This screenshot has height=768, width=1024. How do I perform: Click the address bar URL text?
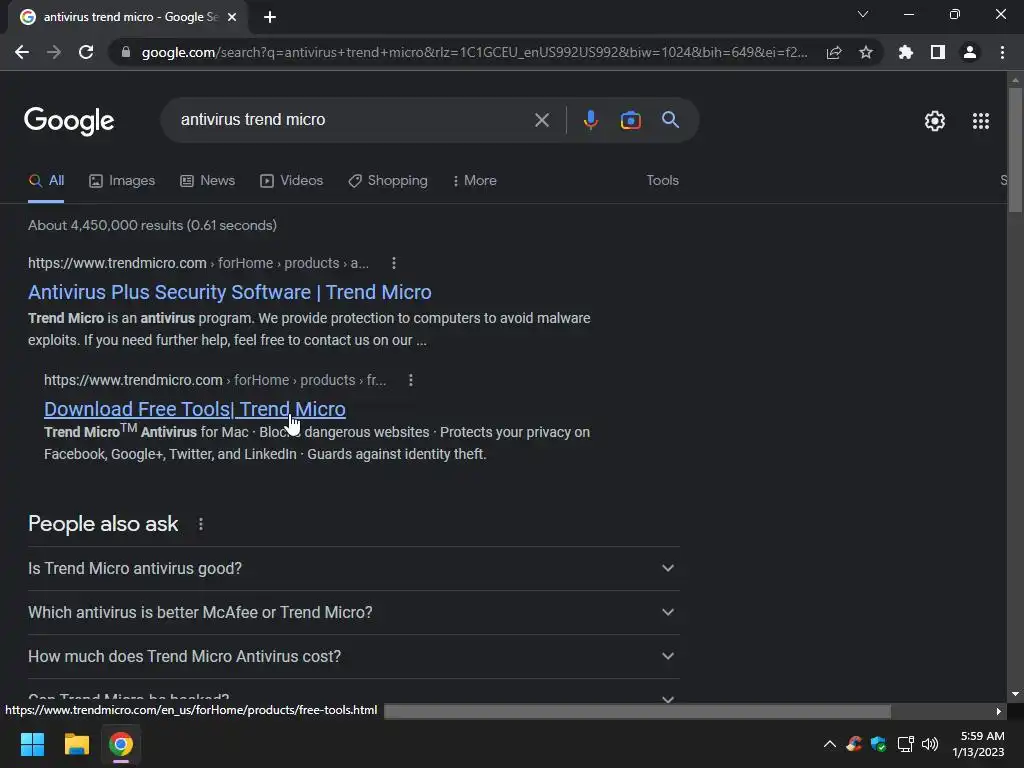click(x=474, y=52)
